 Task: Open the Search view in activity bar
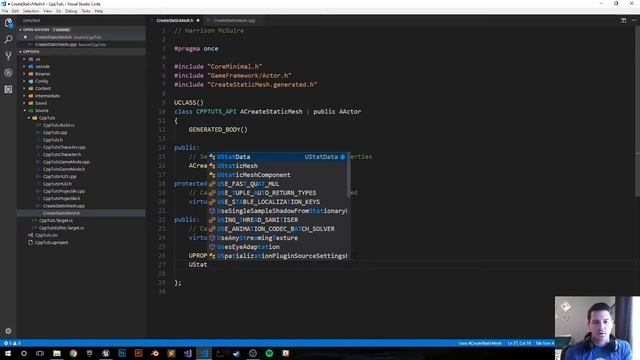pos(8,40)
